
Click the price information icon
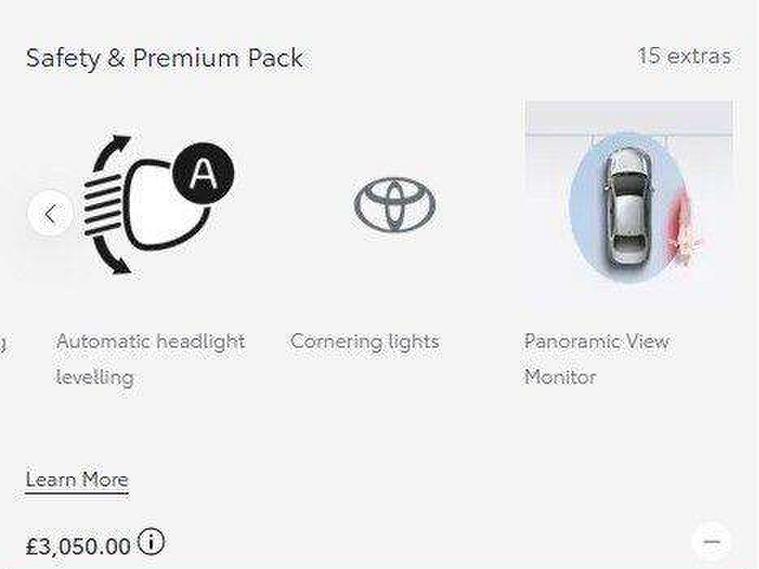click(x=151, y=541)
